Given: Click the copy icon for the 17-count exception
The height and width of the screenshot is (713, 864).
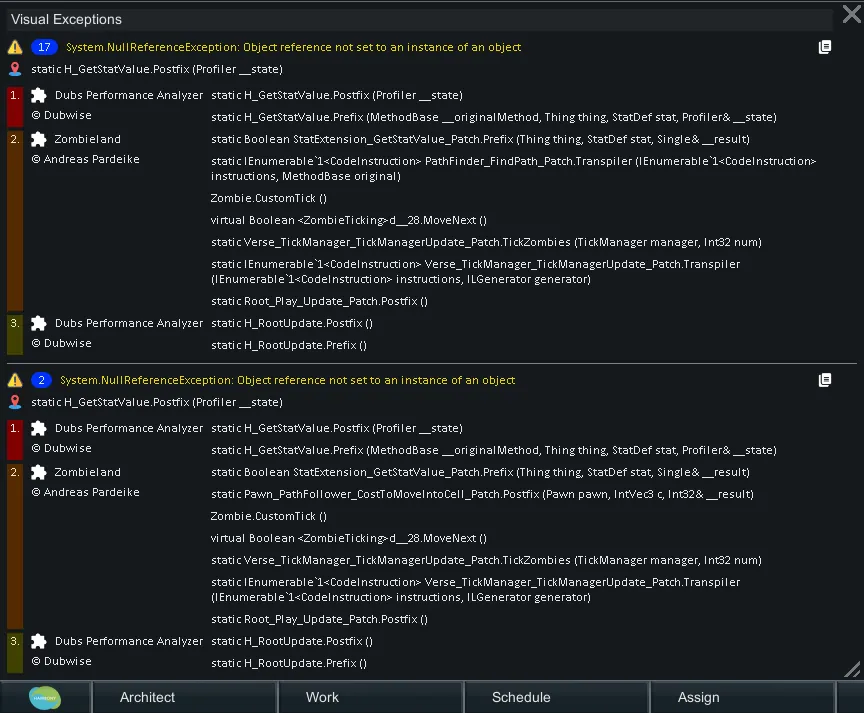Looking at the screenshot, I should 825,47.
